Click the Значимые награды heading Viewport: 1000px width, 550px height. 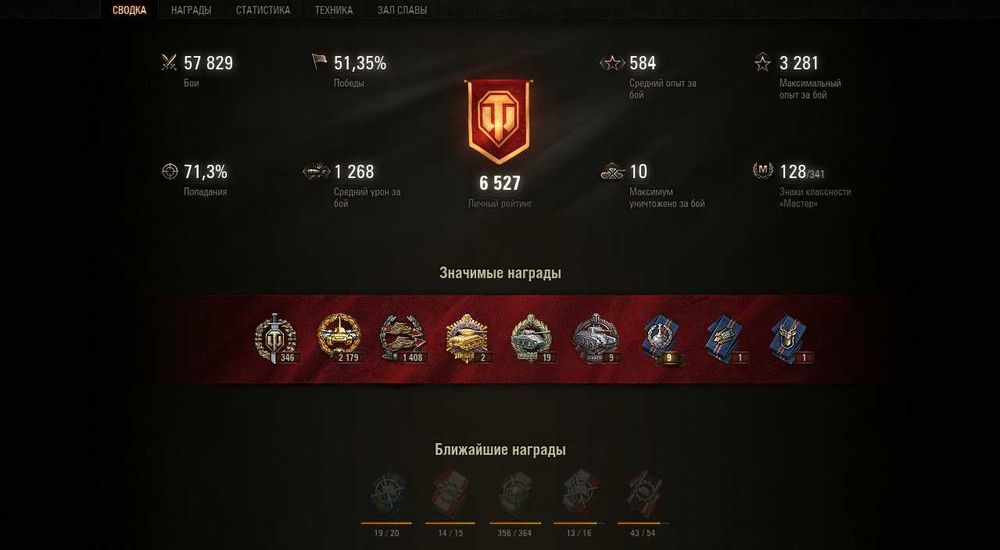click(x=500, y=273)
